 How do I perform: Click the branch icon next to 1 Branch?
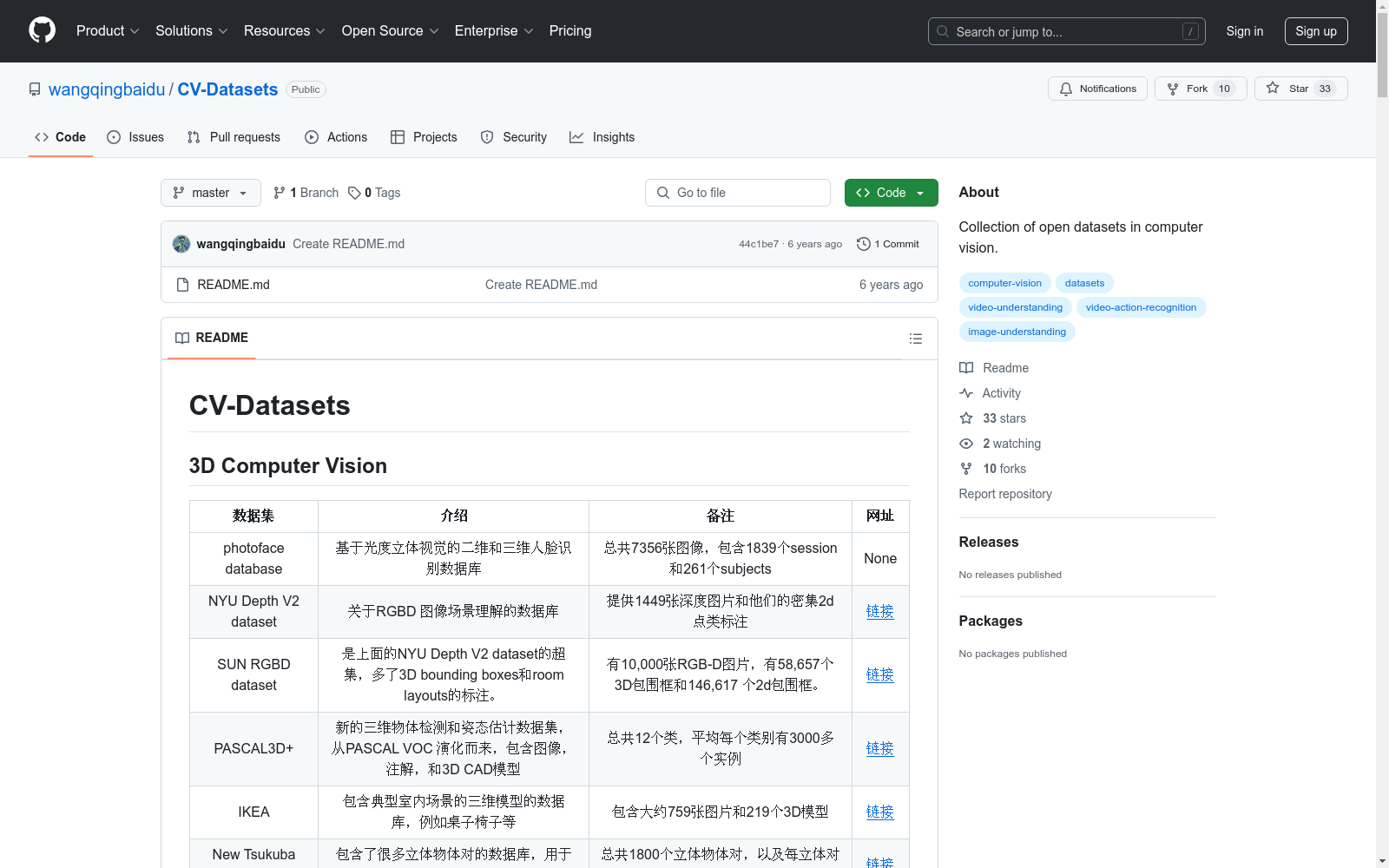pyautogui.click(x=279, y=193)
